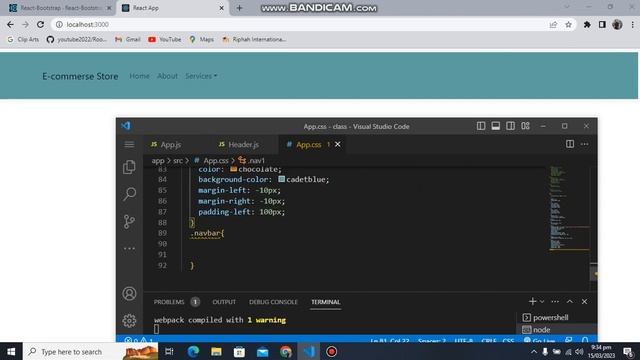Open launch profile dropdown beside new terminal
This screenshot has width=640, height=360.
coord(542,302)
